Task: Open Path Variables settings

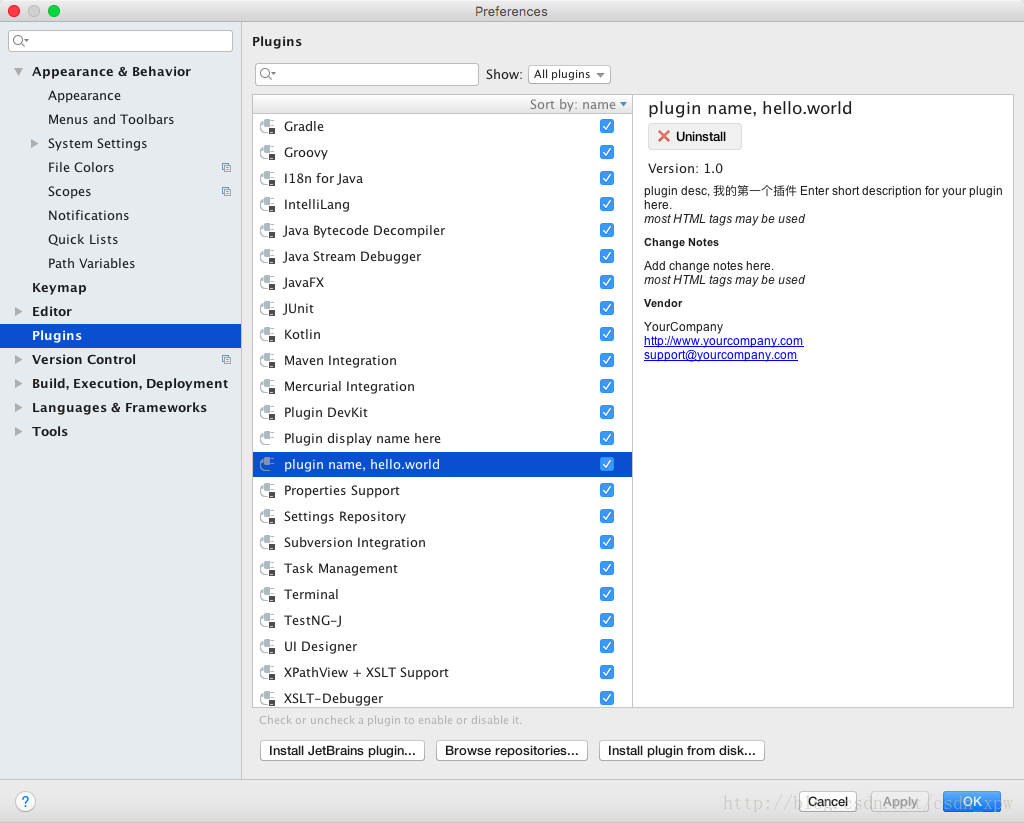Action: (x=91, y=264)
